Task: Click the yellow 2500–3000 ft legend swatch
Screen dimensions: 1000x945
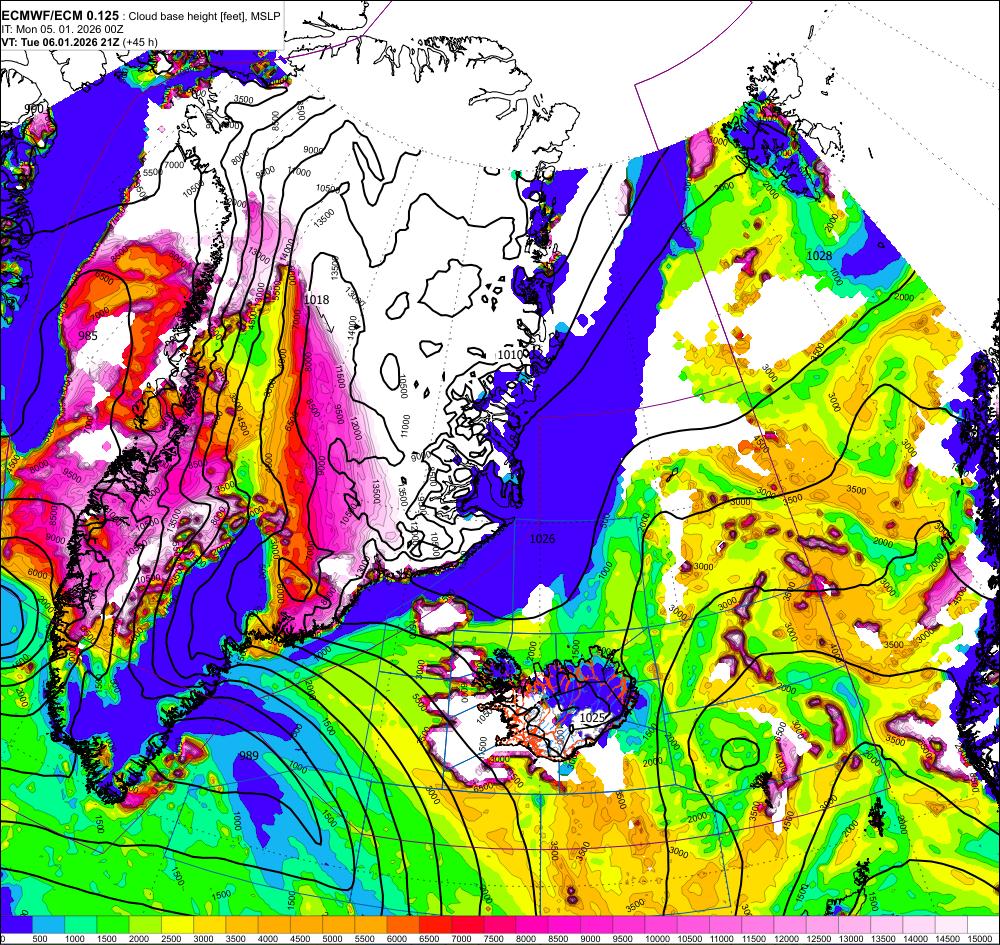Action: [x=177, y=924]
